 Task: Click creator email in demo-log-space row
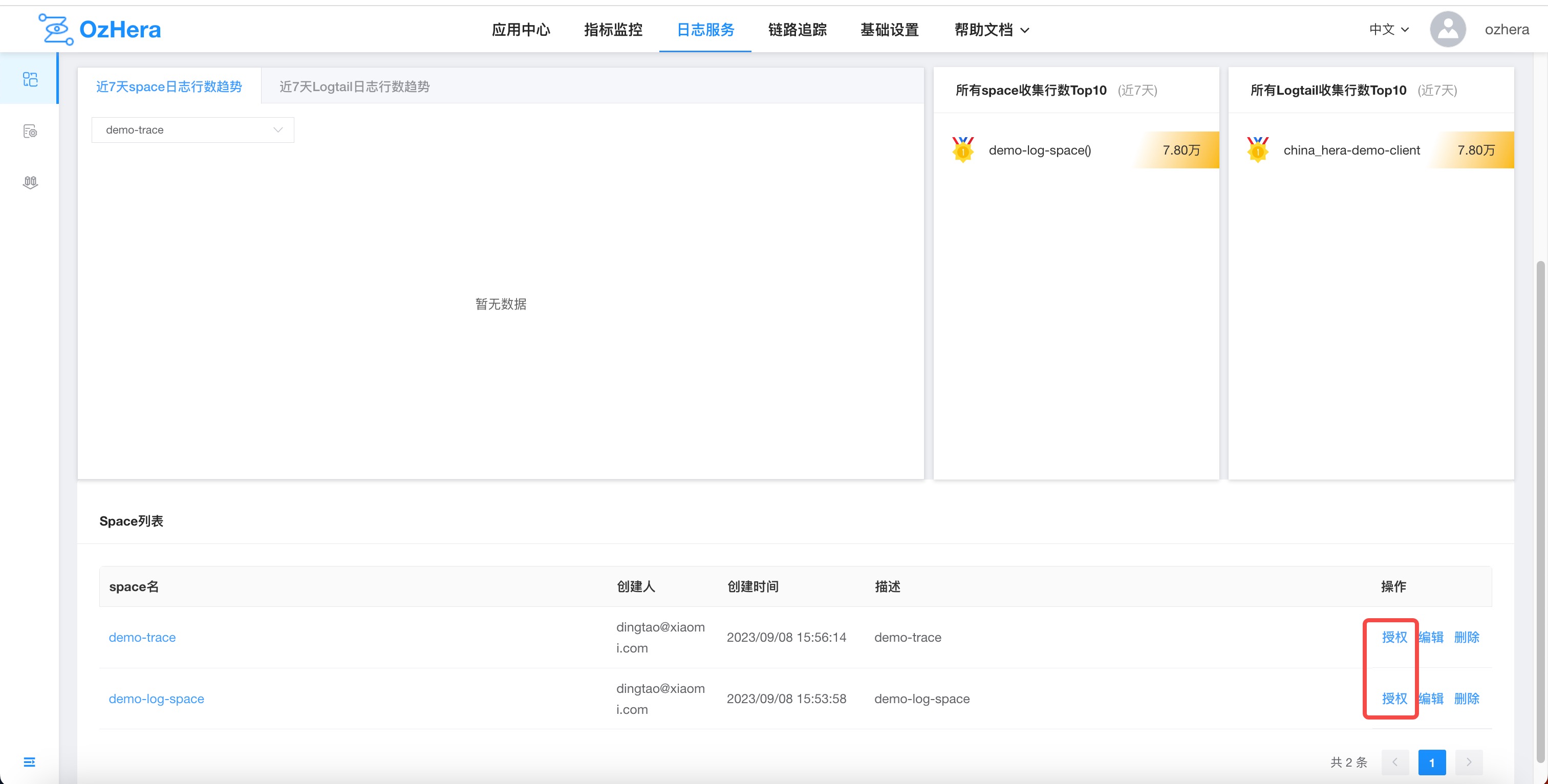[x=660, y=699]
